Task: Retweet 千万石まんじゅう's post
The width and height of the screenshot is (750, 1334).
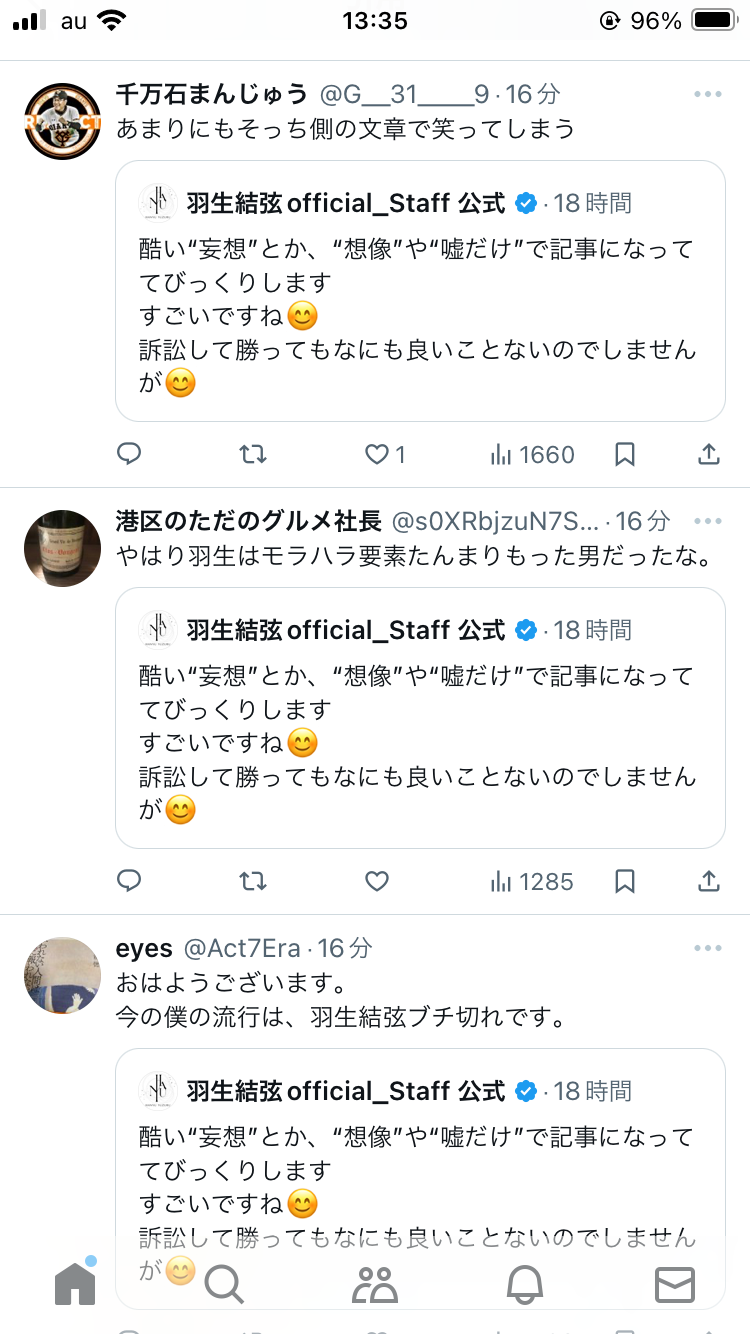Action: tap(253, 455)
